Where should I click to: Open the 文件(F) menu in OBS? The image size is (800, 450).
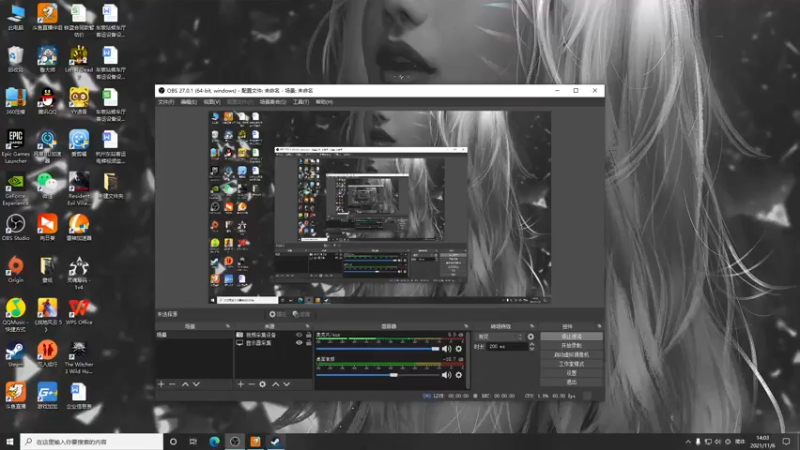pos(166,102)
